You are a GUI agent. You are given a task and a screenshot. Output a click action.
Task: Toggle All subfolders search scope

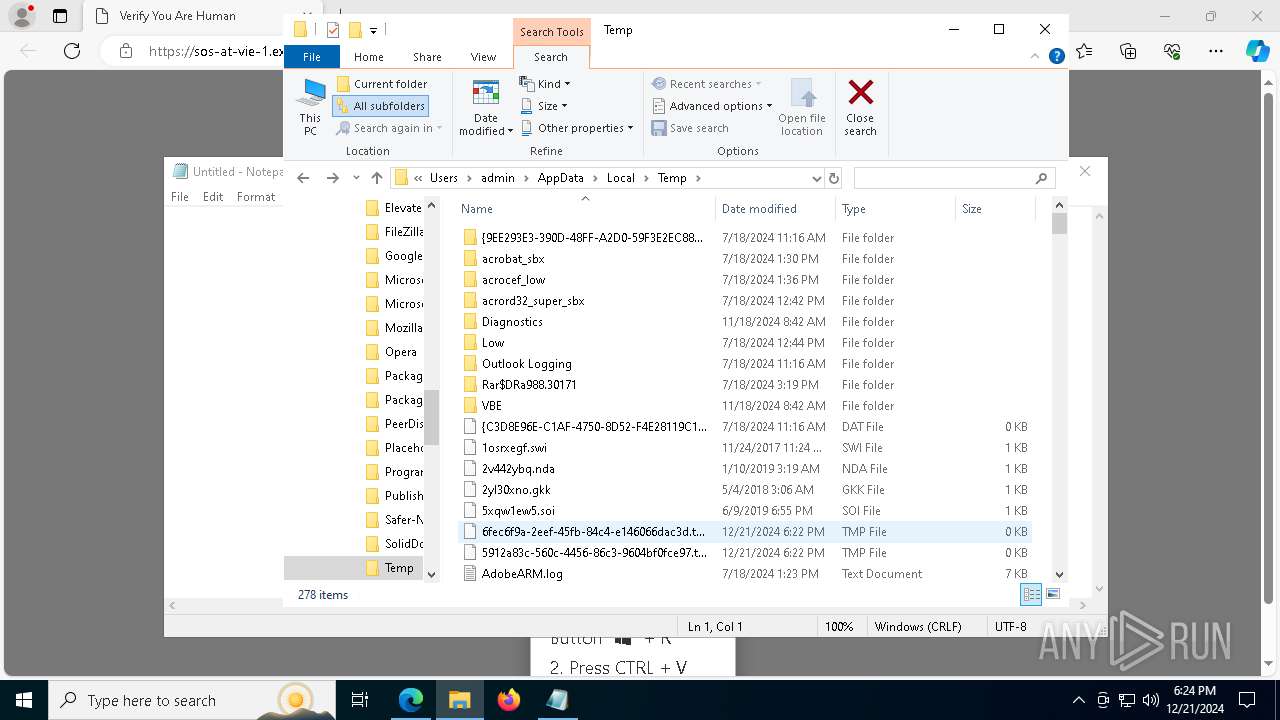[381, 106]
